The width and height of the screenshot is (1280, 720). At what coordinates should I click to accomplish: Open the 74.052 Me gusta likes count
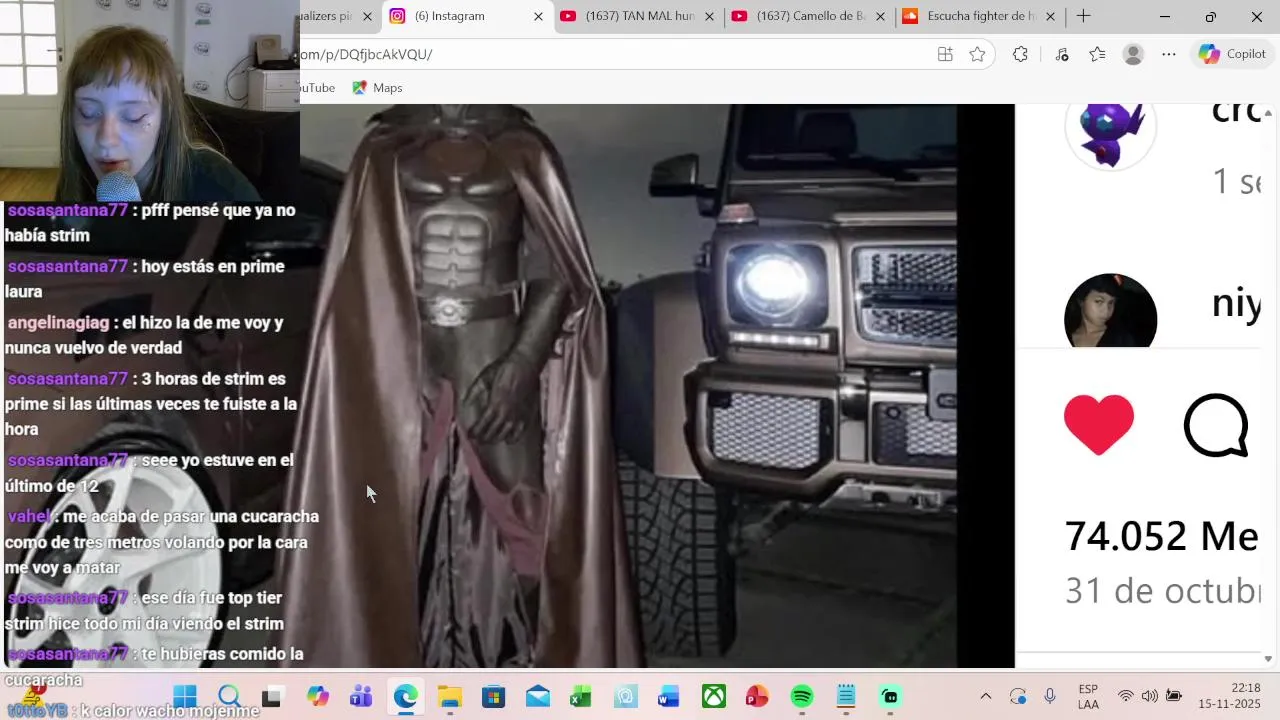1161,537
